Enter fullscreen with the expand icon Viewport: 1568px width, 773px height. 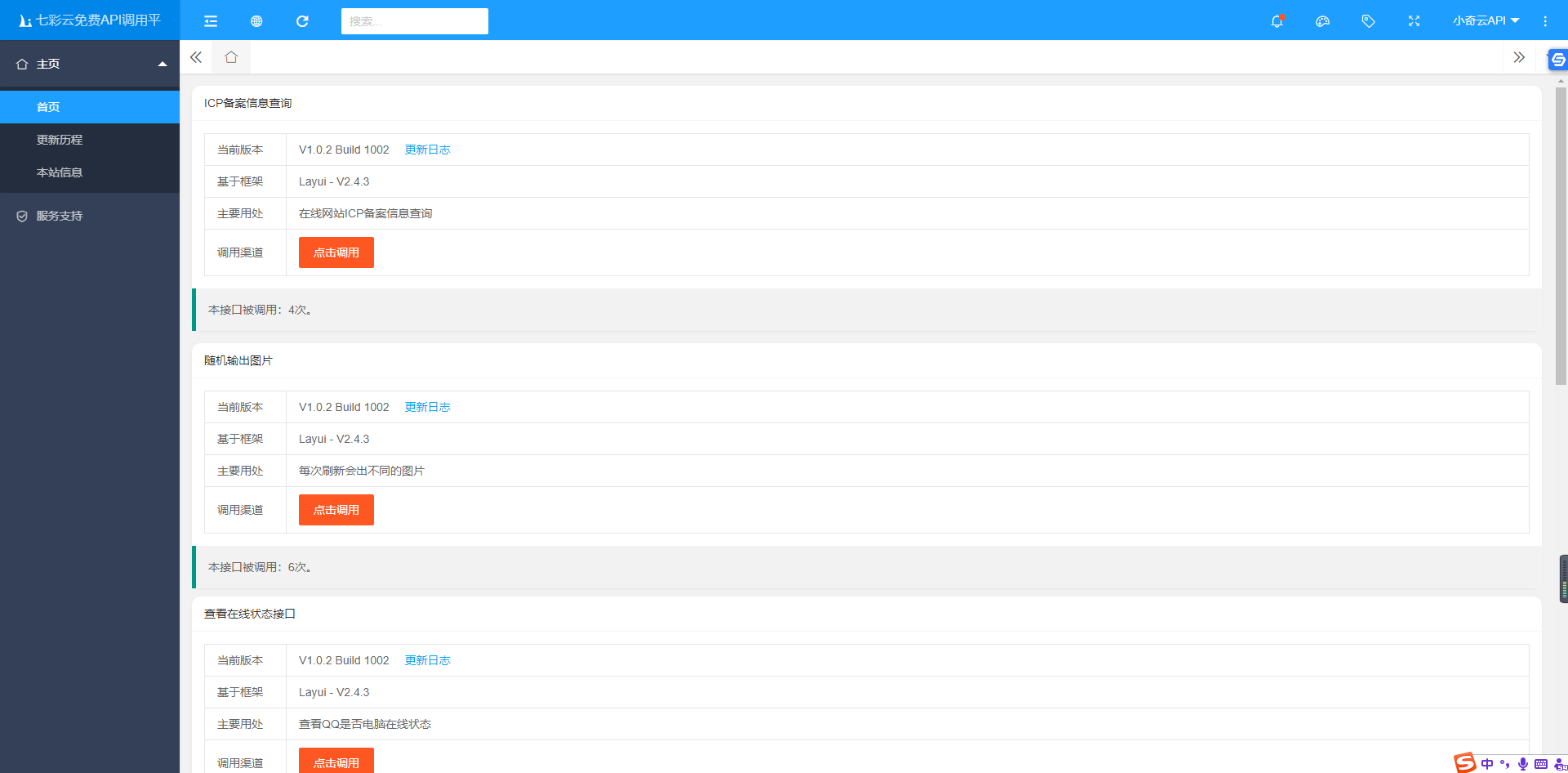point(1414,21)
